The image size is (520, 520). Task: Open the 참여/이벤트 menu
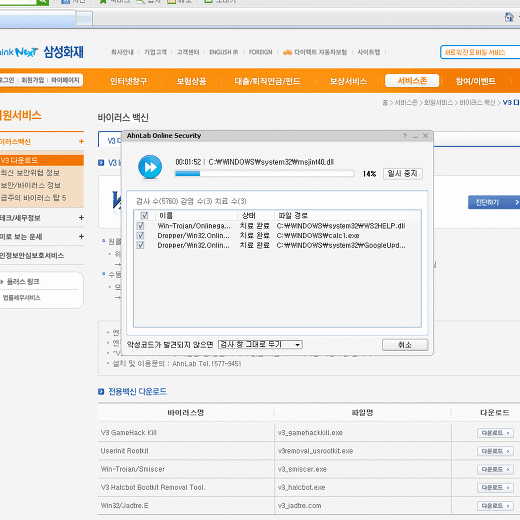coord(476,81)
